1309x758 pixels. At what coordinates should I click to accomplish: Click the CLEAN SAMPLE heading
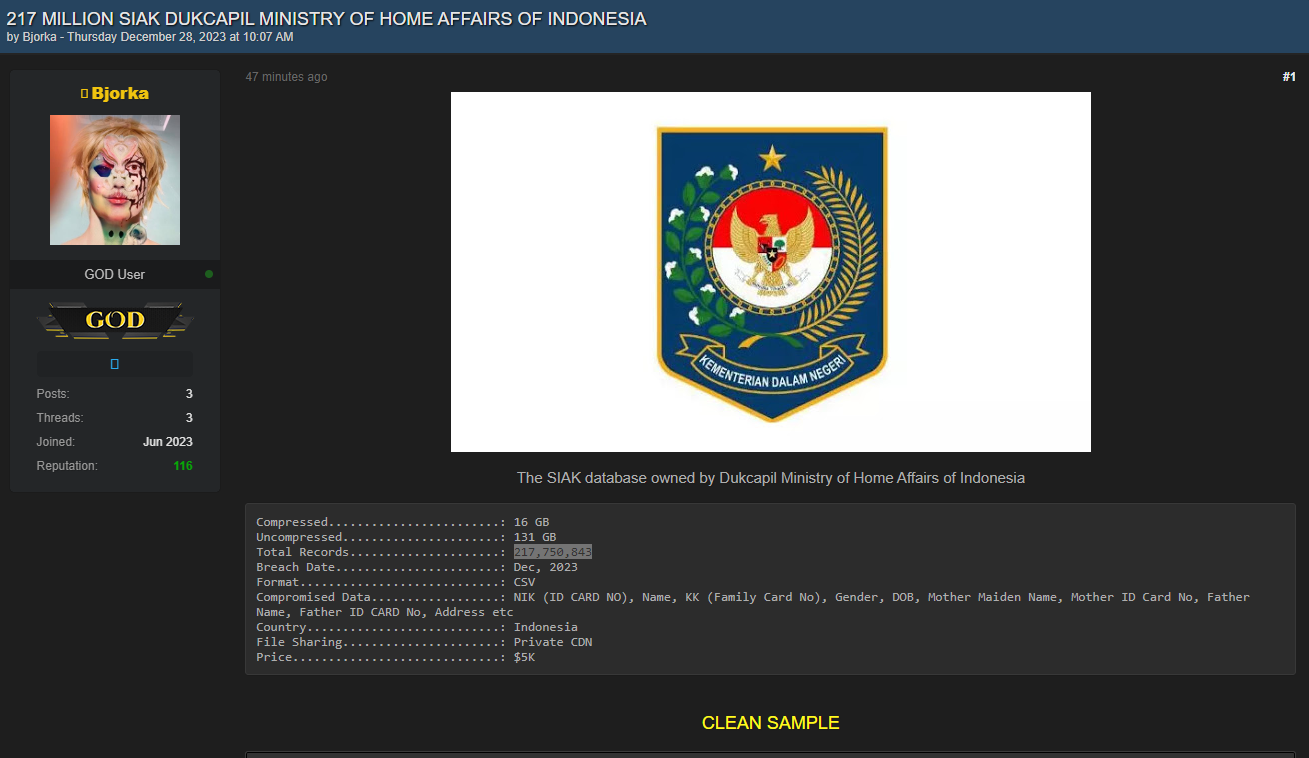click(x=771, y=723)
